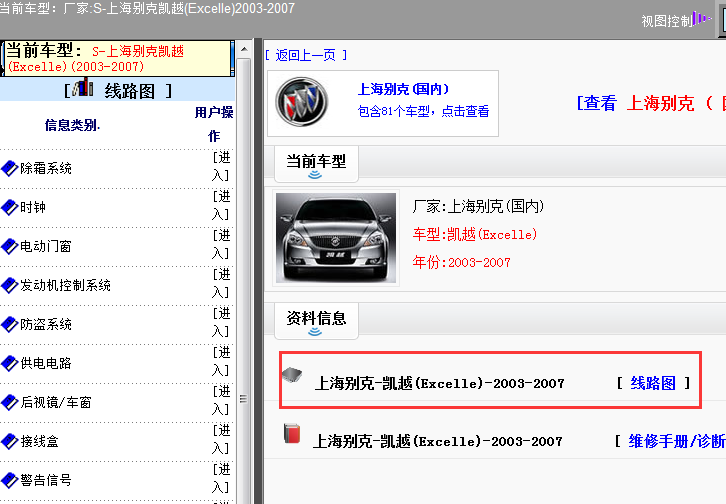Click the 查看 上海别克 link

coord(651,103)
